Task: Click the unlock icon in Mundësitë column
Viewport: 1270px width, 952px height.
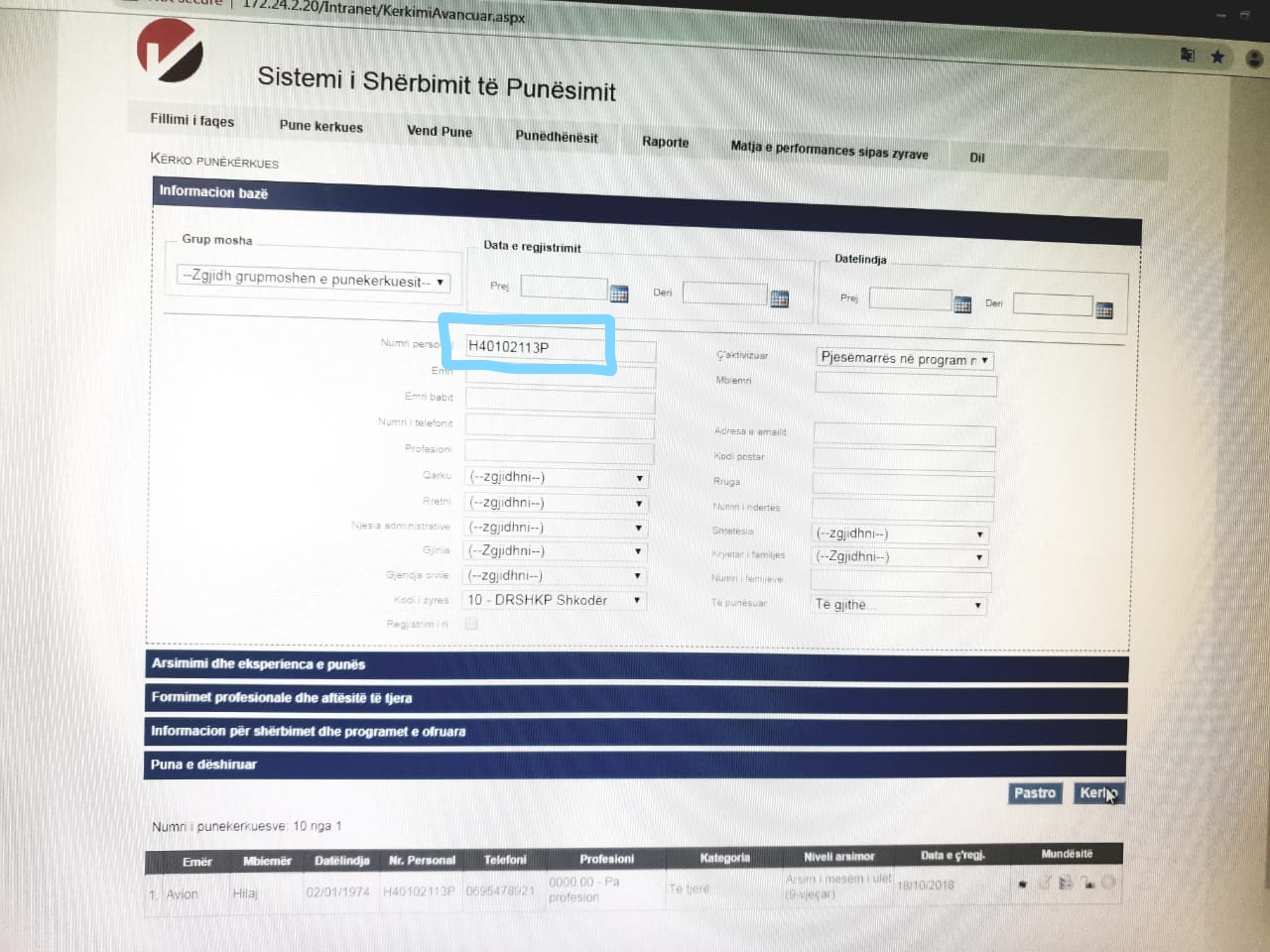Action: pos(1086,883)
